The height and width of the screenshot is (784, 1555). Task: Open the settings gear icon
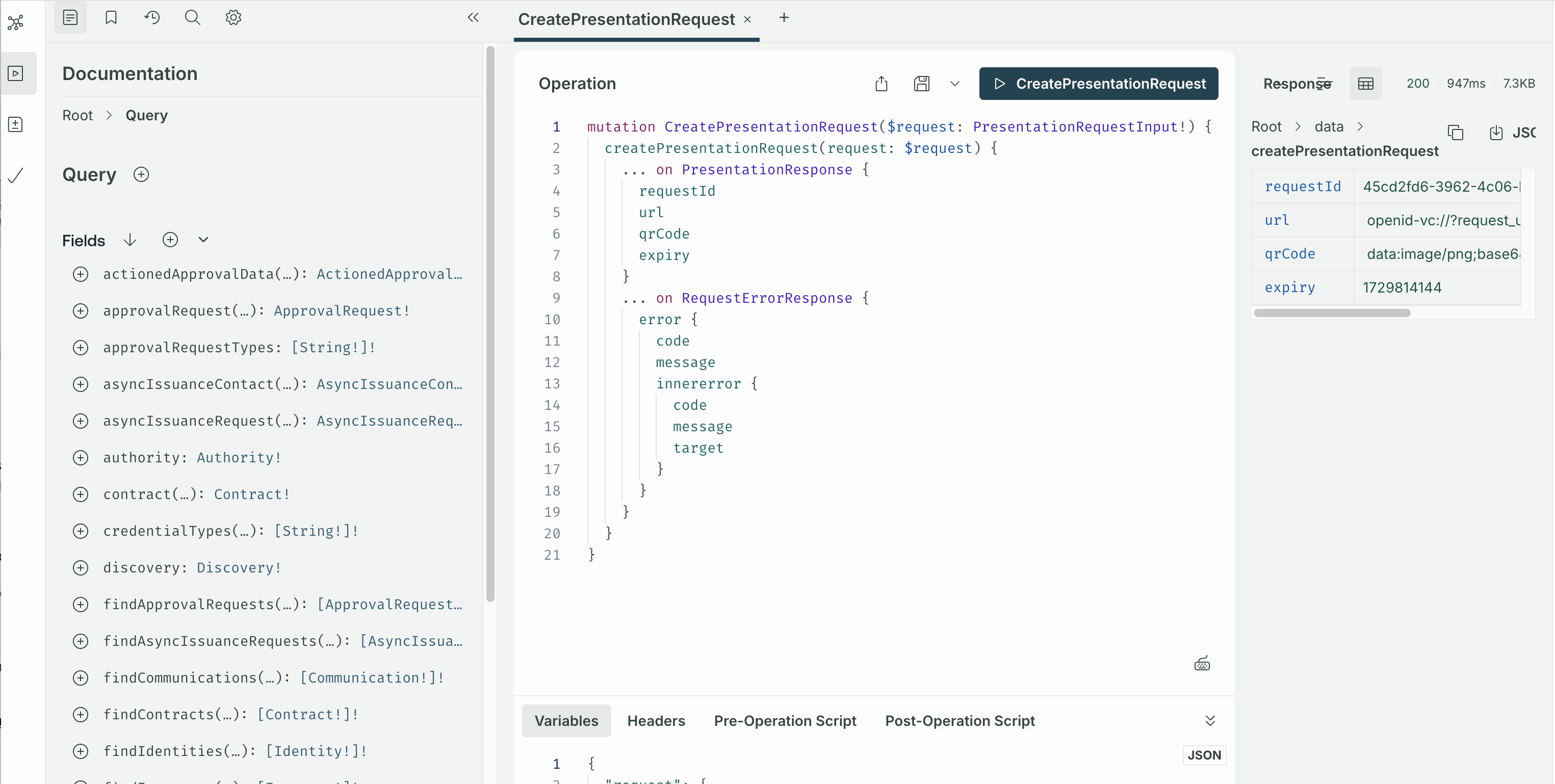tap(232, 17)
